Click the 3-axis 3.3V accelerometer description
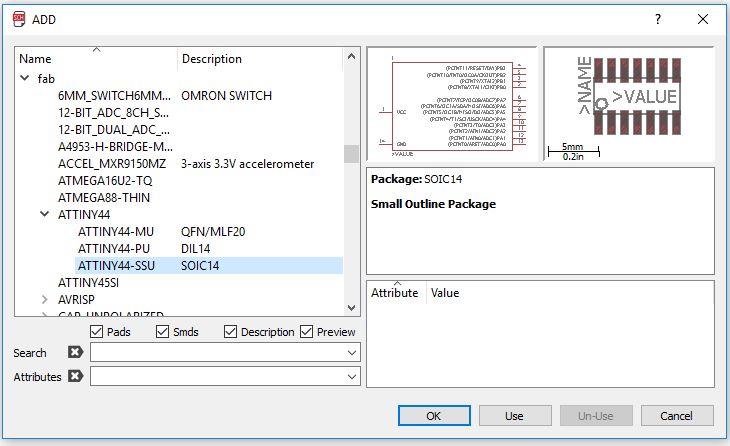730x446 pixels. [x=248, y=164]
